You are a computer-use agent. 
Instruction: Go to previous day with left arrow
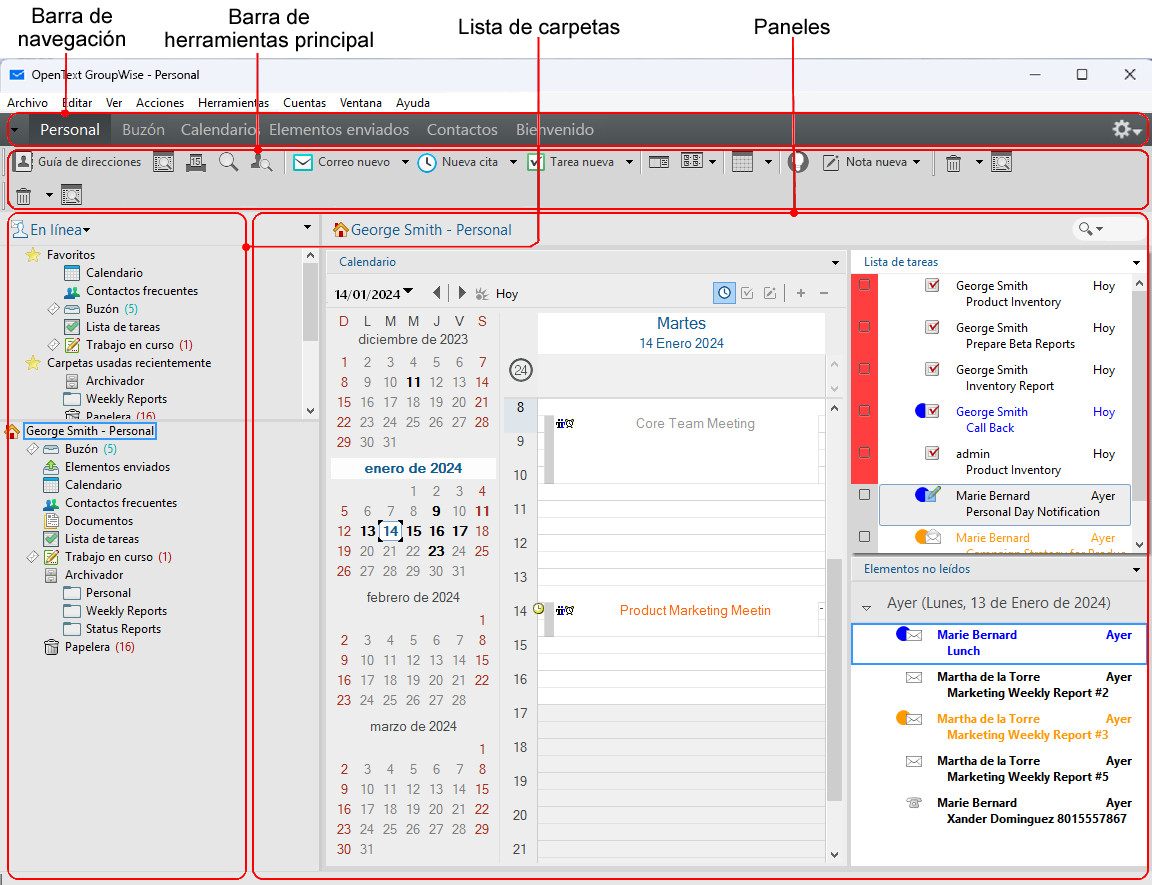point(437,293)
